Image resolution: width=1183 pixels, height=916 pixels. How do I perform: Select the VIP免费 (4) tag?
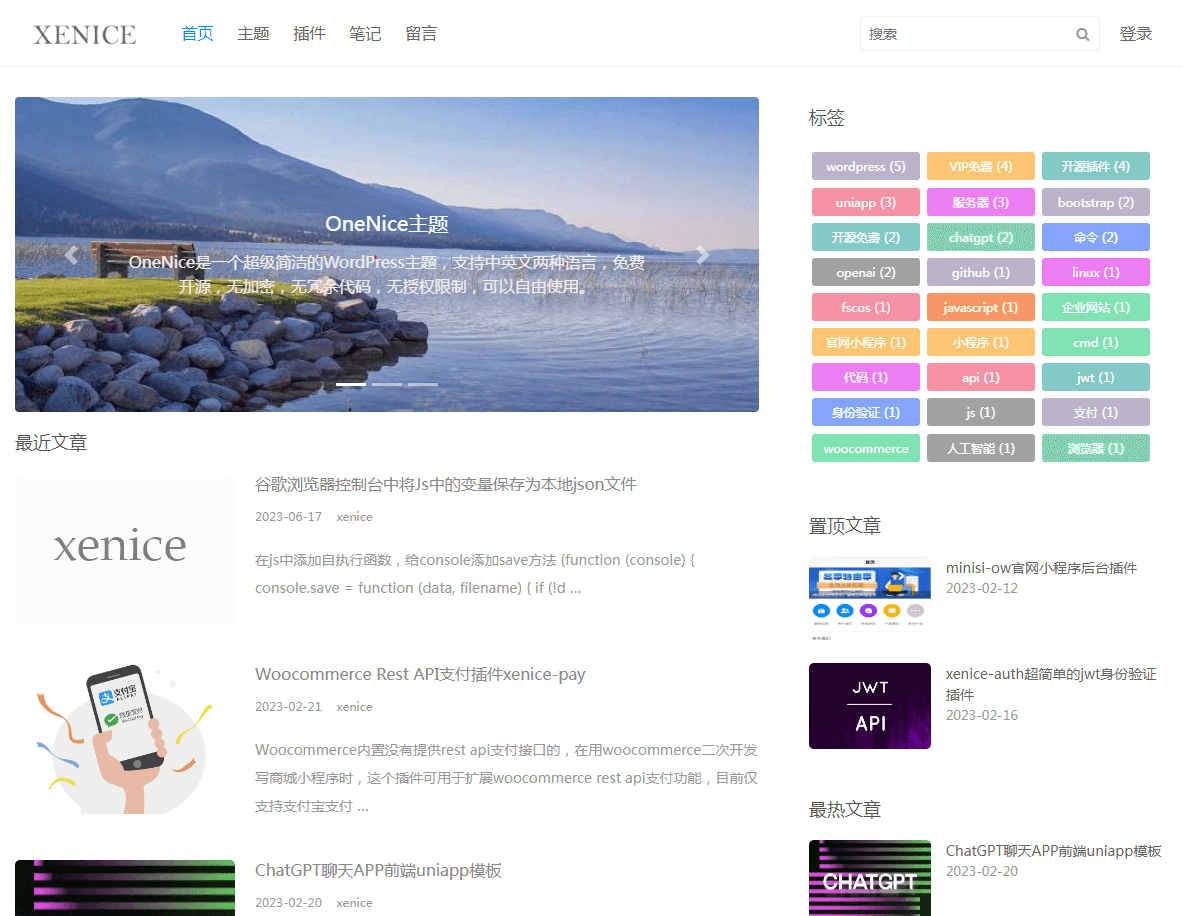coord(980,166)
